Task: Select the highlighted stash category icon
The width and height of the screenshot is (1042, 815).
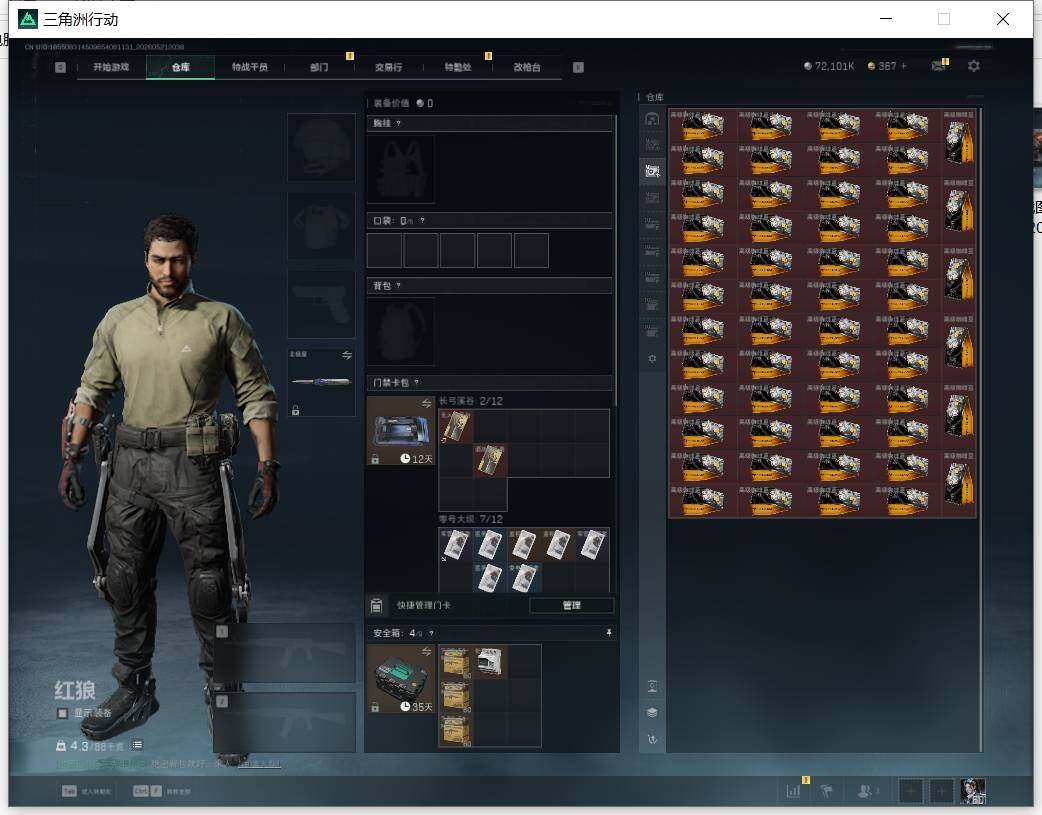Action: coord(652,172)
